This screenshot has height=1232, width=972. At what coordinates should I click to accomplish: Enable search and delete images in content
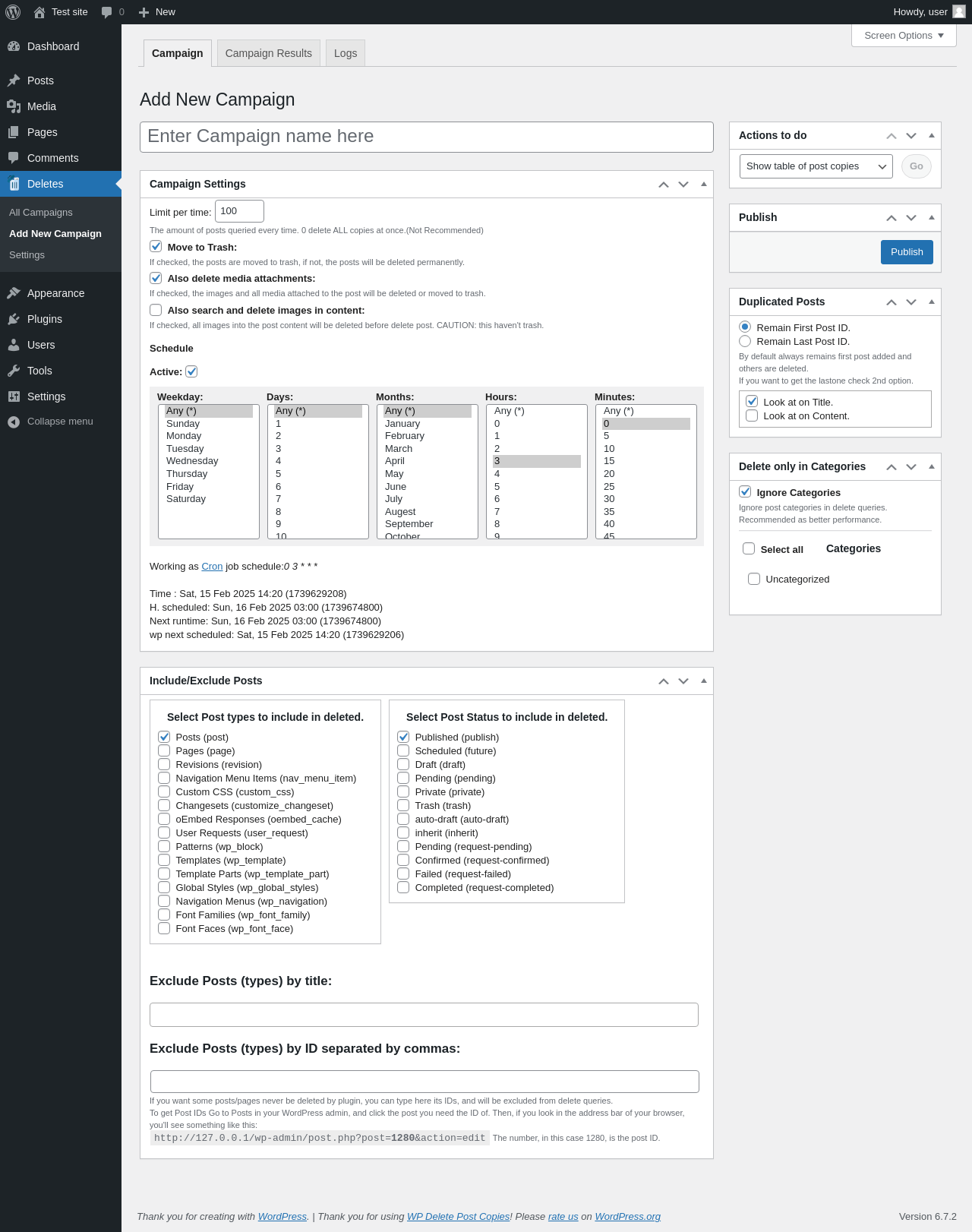[156, 310]
